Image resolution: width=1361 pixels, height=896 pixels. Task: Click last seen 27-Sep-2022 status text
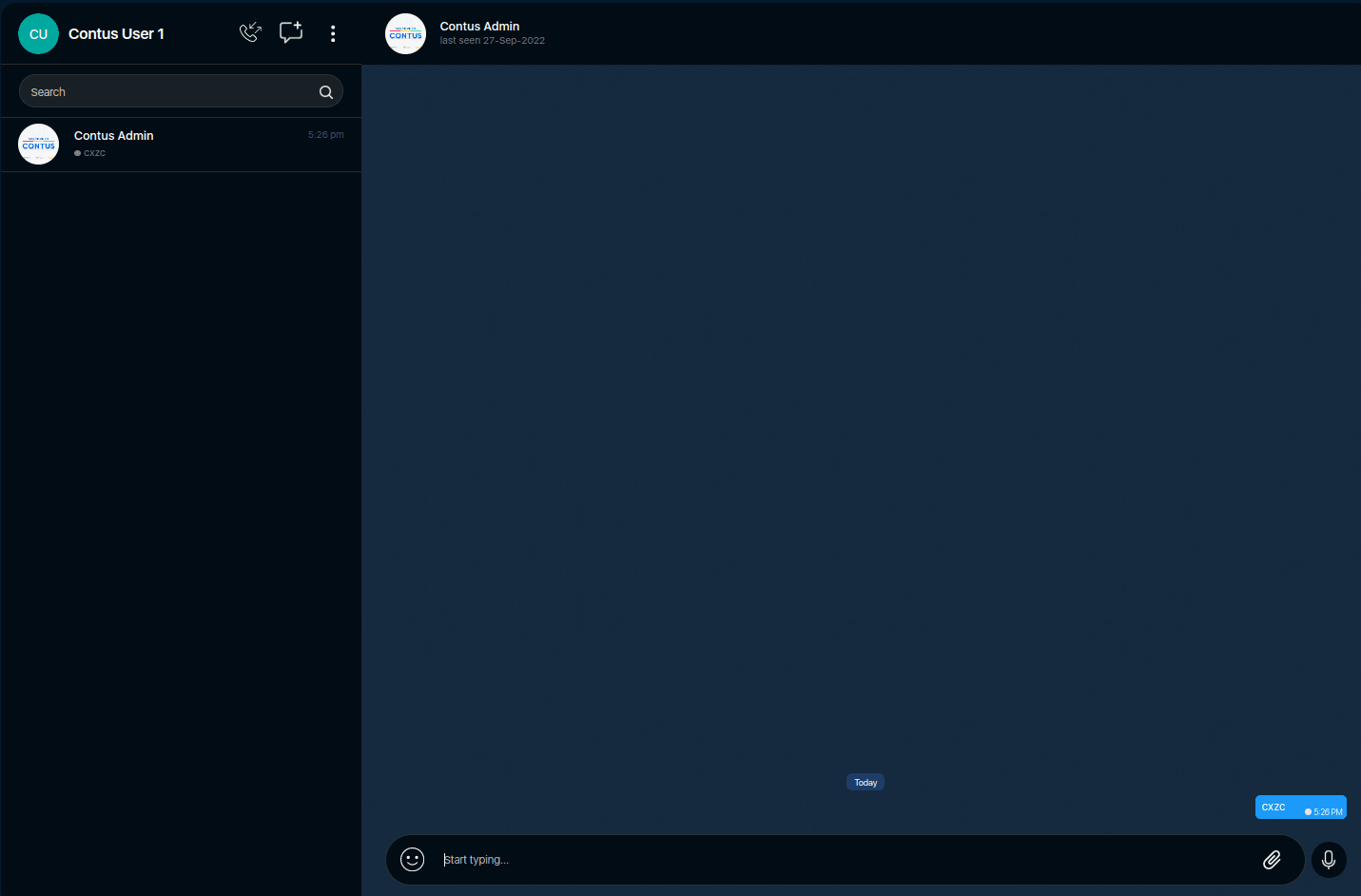(492, 41)
